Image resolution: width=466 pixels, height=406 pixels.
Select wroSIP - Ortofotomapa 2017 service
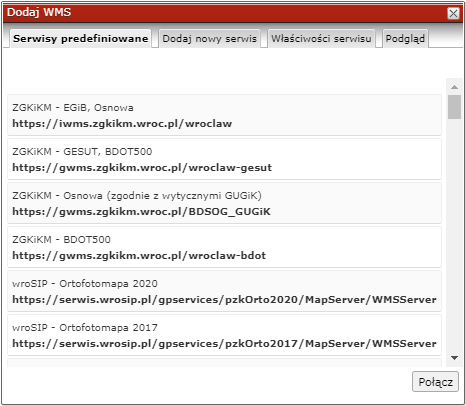point(224,335)
